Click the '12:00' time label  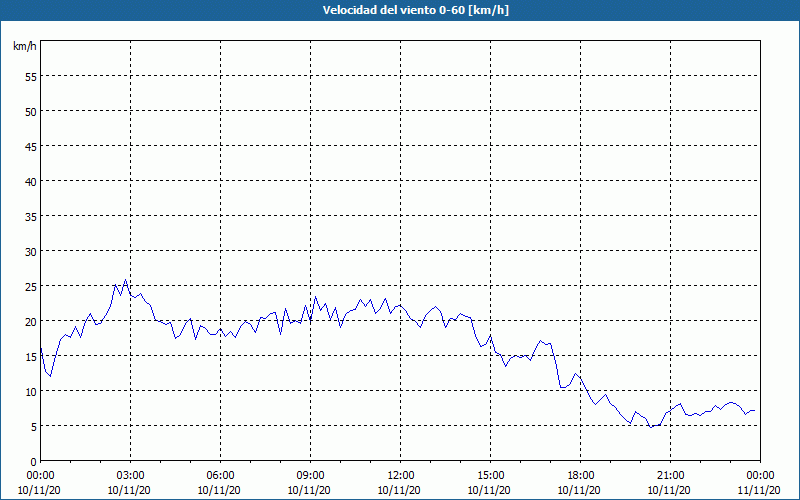(401, 476)
